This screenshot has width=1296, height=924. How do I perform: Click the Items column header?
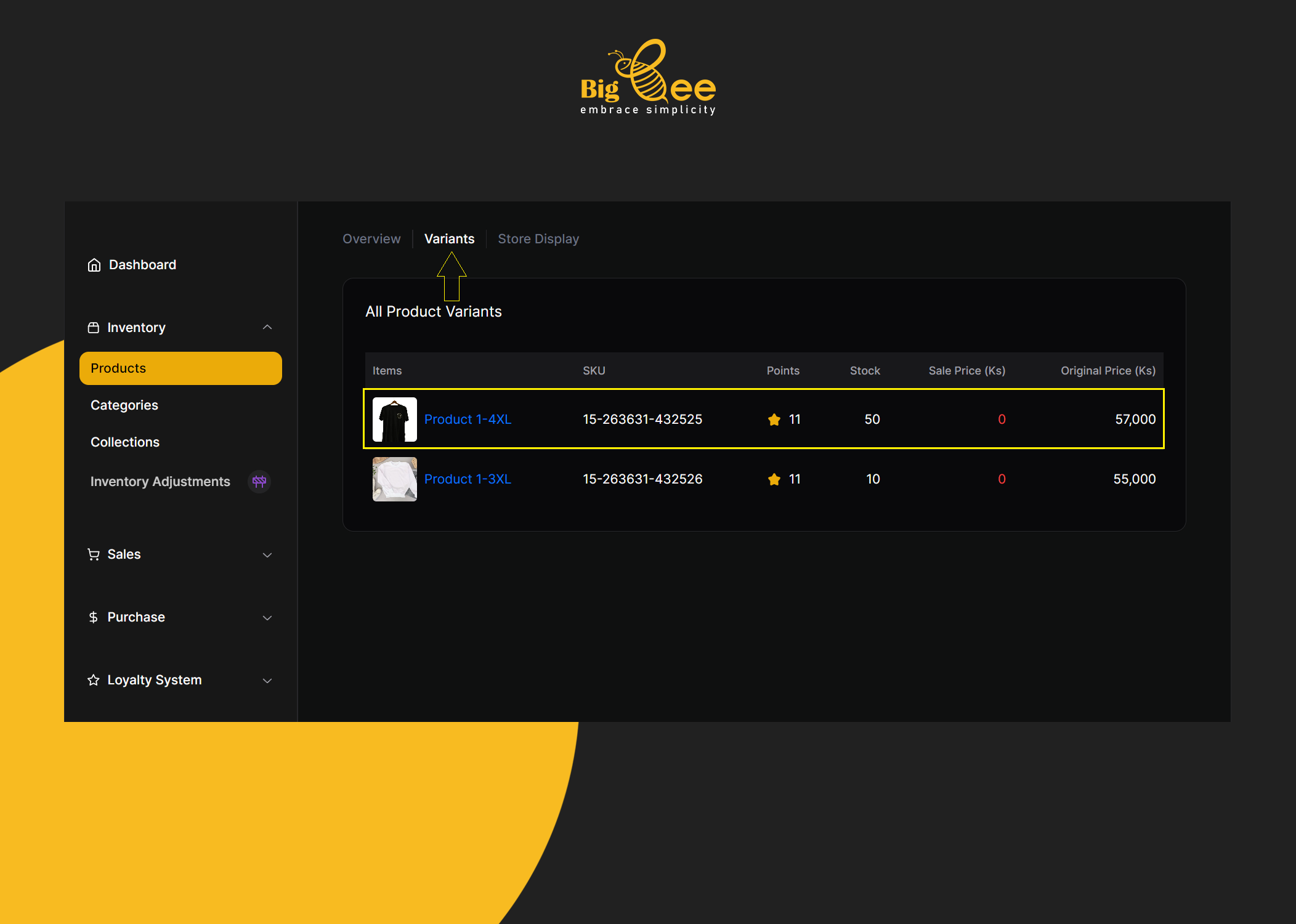tap(387, 371)
